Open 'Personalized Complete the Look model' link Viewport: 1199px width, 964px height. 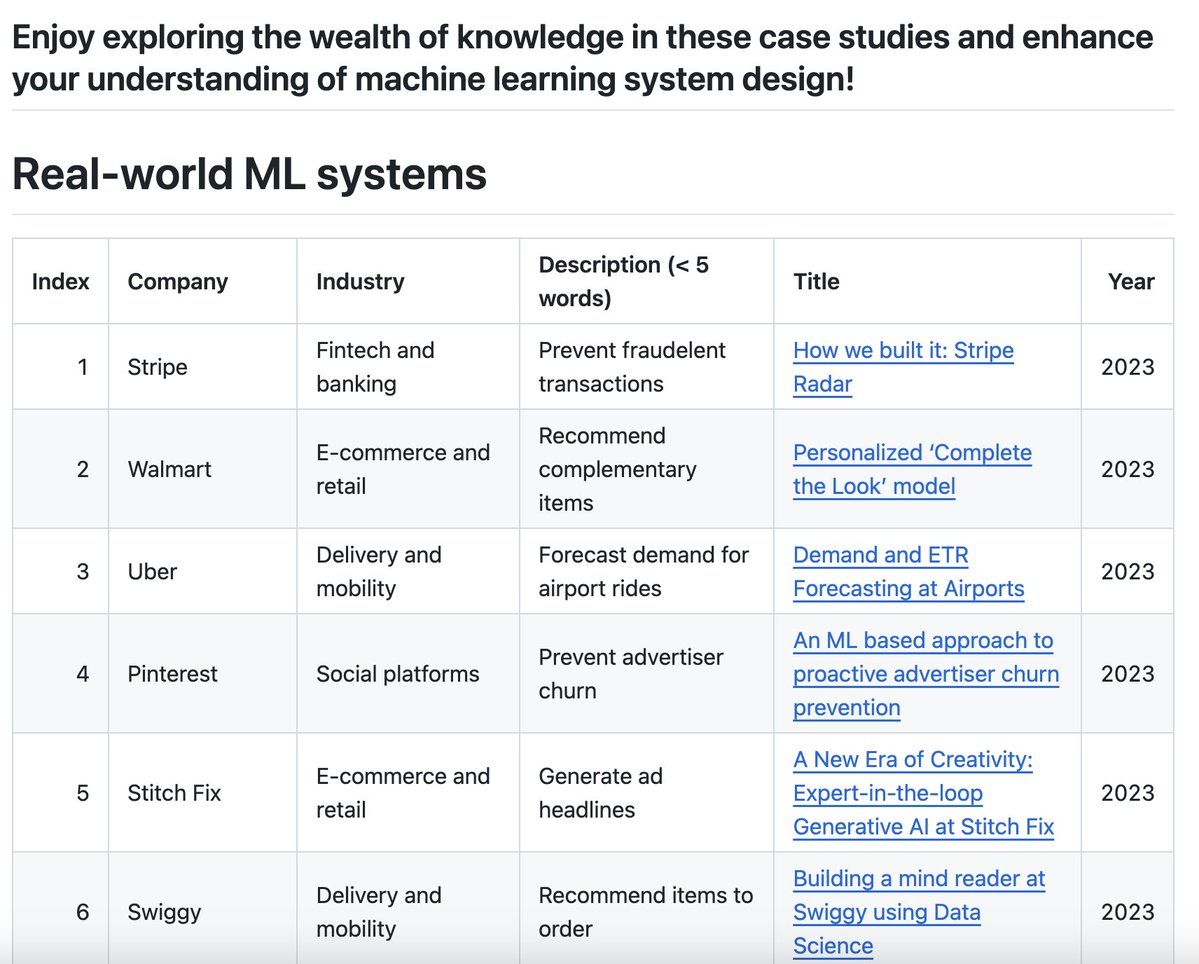pos(912,469)
